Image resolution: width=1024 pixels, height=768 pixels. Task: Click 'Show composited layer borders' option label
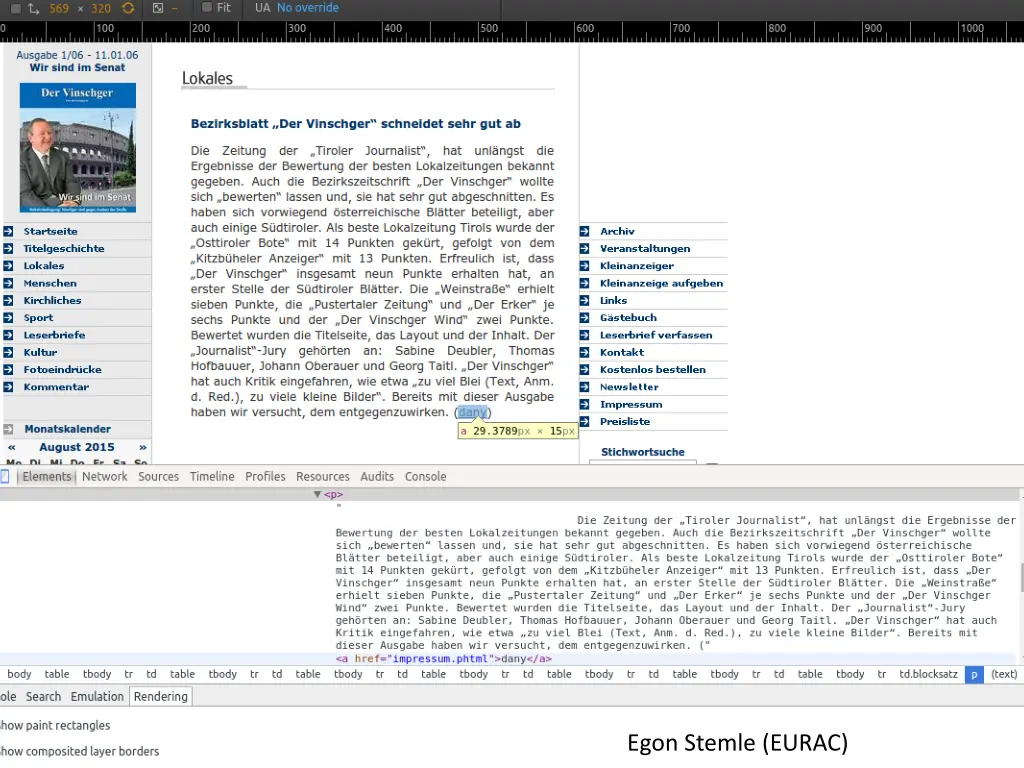[x=79, y=752]
